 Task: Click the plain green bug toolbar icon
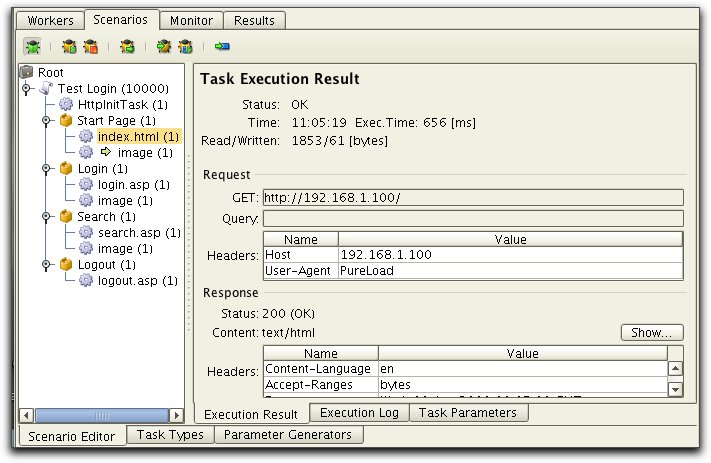(32, 46)
